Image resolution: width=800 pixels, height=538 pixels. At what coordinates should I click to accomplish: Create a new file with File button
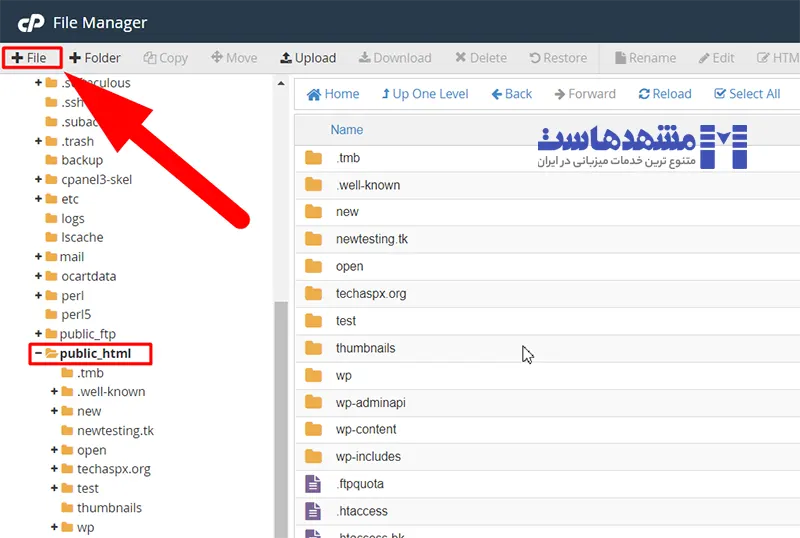(x=30, y=58)
